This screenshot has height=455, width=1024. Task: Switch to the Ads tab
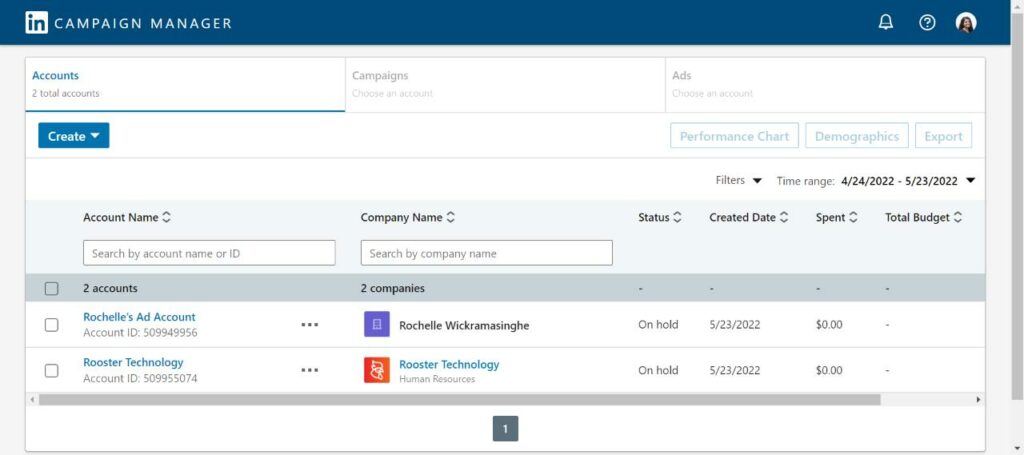[825, 84]
